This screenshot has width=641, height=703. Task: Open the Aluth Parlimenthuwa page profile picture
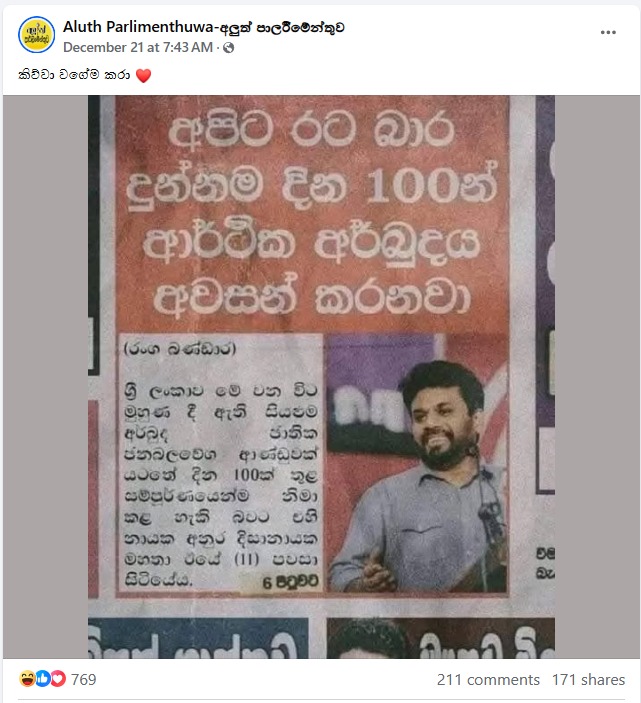[x=36, y=35]
